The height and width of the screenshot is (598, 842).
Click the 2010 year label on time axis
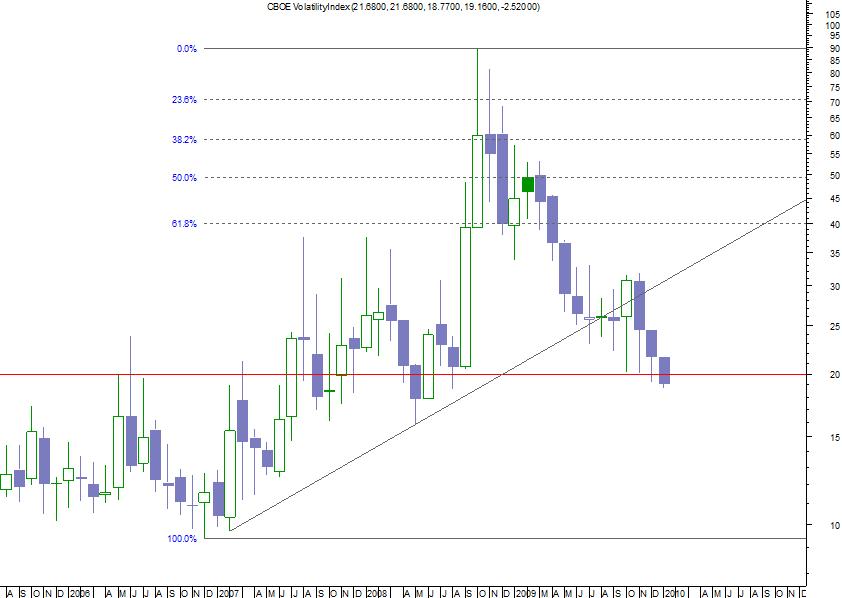click(674, 593)
